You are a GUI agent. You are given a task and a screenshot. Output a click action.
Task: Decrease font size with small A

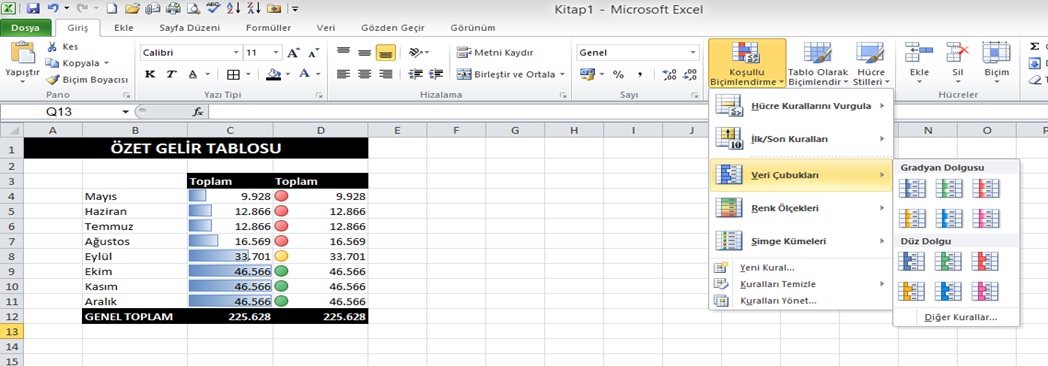pyautogui.click(x=313, y=52)
